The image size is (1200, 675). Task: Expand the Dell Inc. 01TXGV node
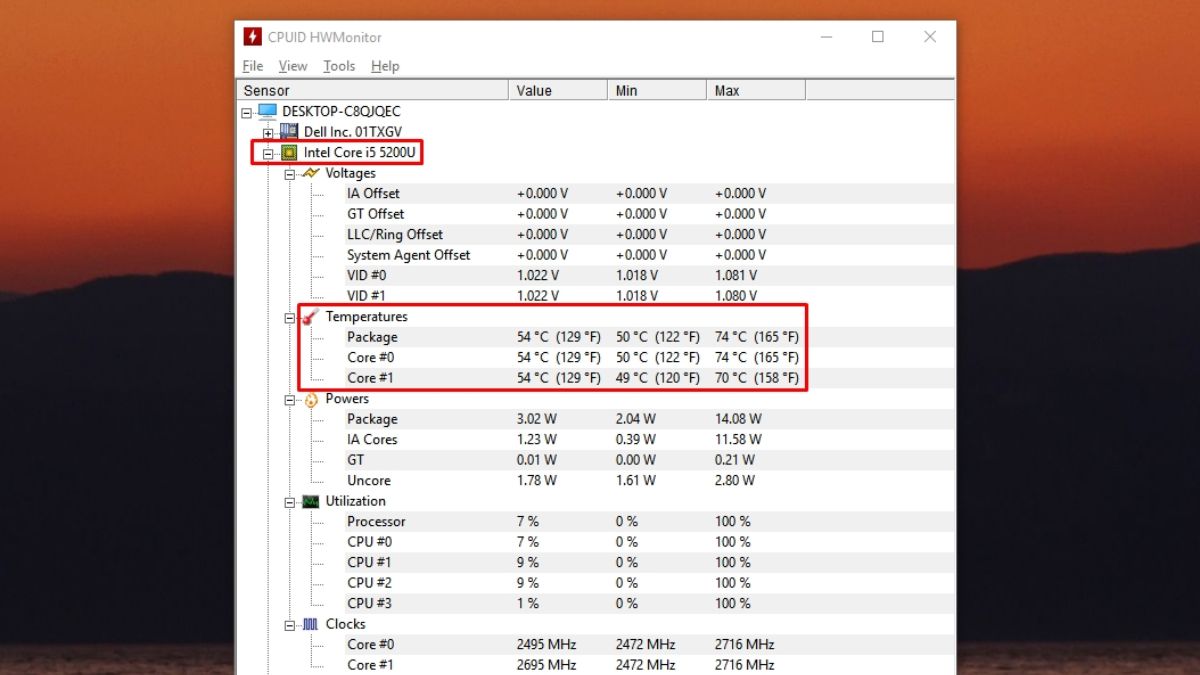[268, 133]
